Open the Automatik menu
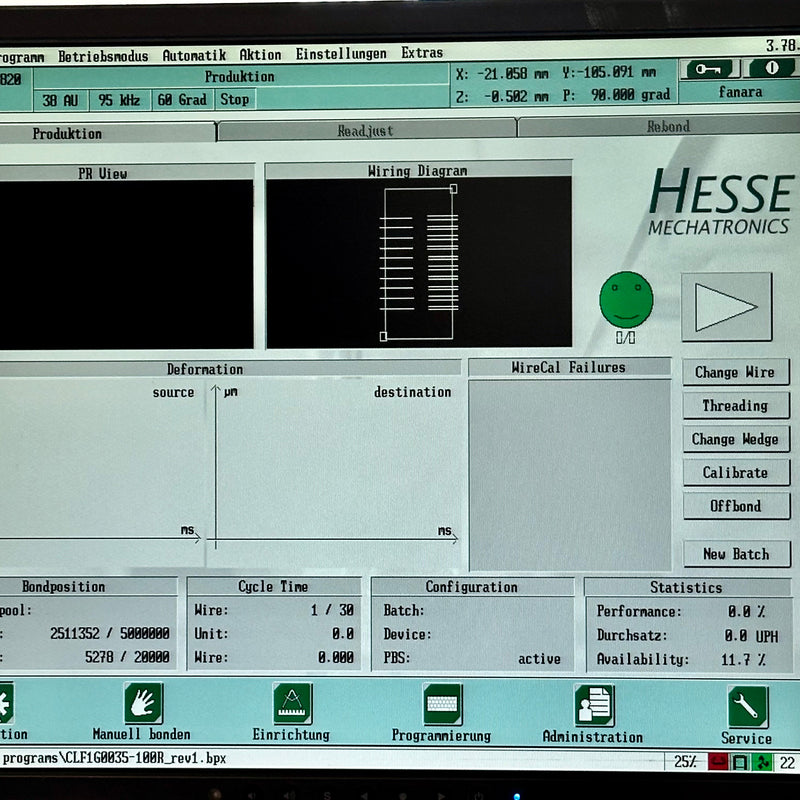800x800 pixels. 194,55
